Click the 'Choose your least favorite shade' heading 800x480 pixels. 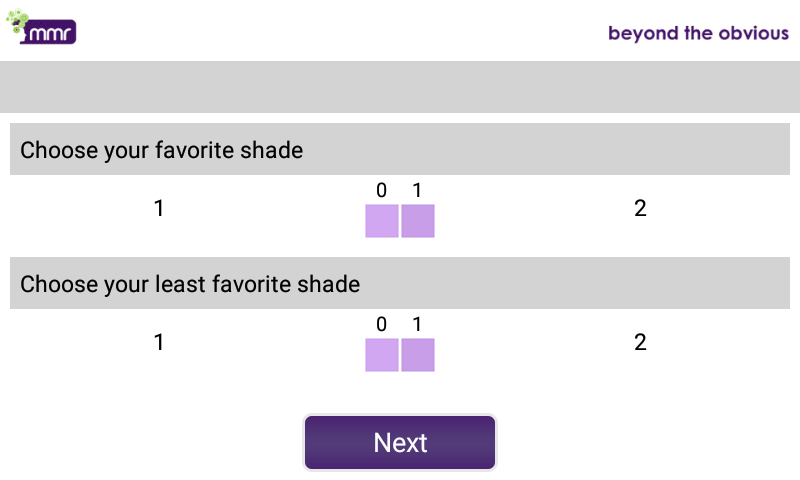tap(190, 284)
